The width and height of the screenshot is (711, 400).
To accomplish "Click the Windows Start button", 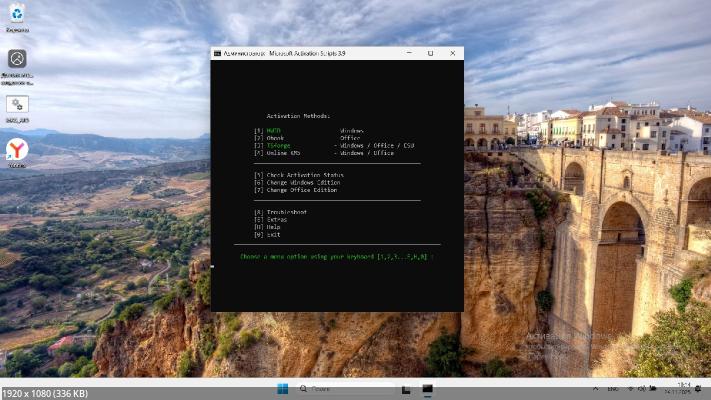I will (282, 389).
